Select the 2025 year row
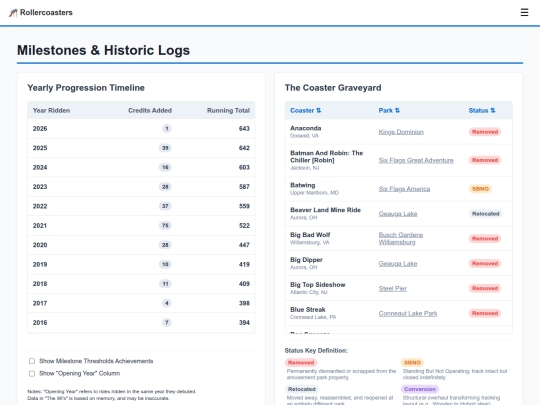Viewport: 540px width, 405px height. tap(141, 148)
